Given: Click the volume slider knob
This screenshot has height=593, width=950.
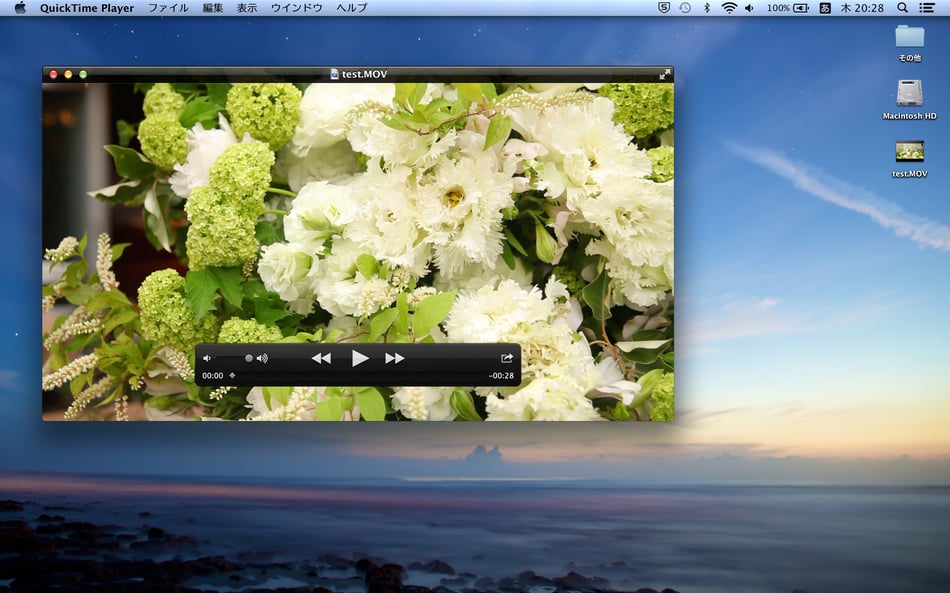Looking at the screenshot, I should 249,358.
